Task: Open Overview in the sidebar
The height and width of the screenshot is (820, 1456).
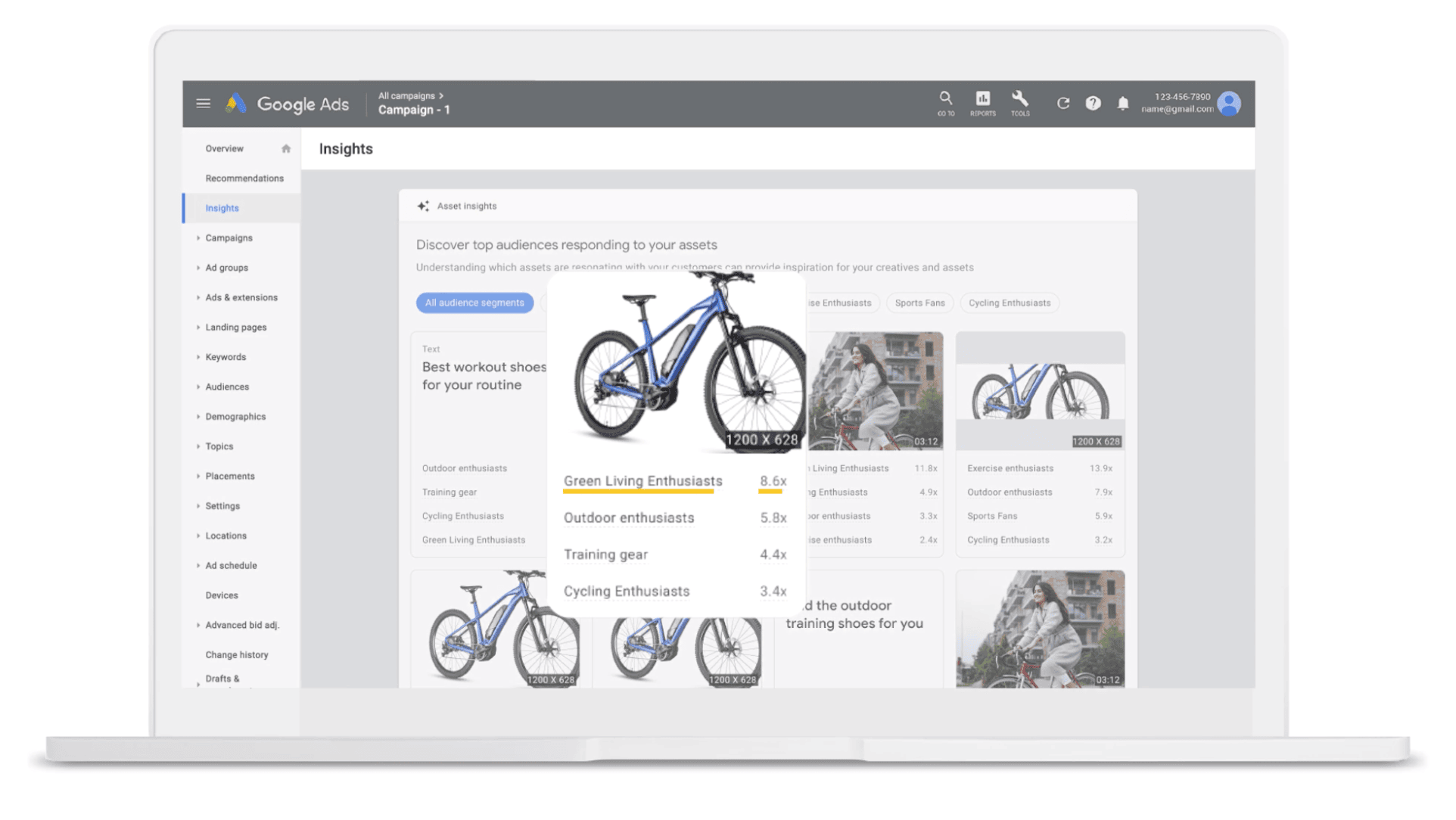Action: click(x=225, y=149)
